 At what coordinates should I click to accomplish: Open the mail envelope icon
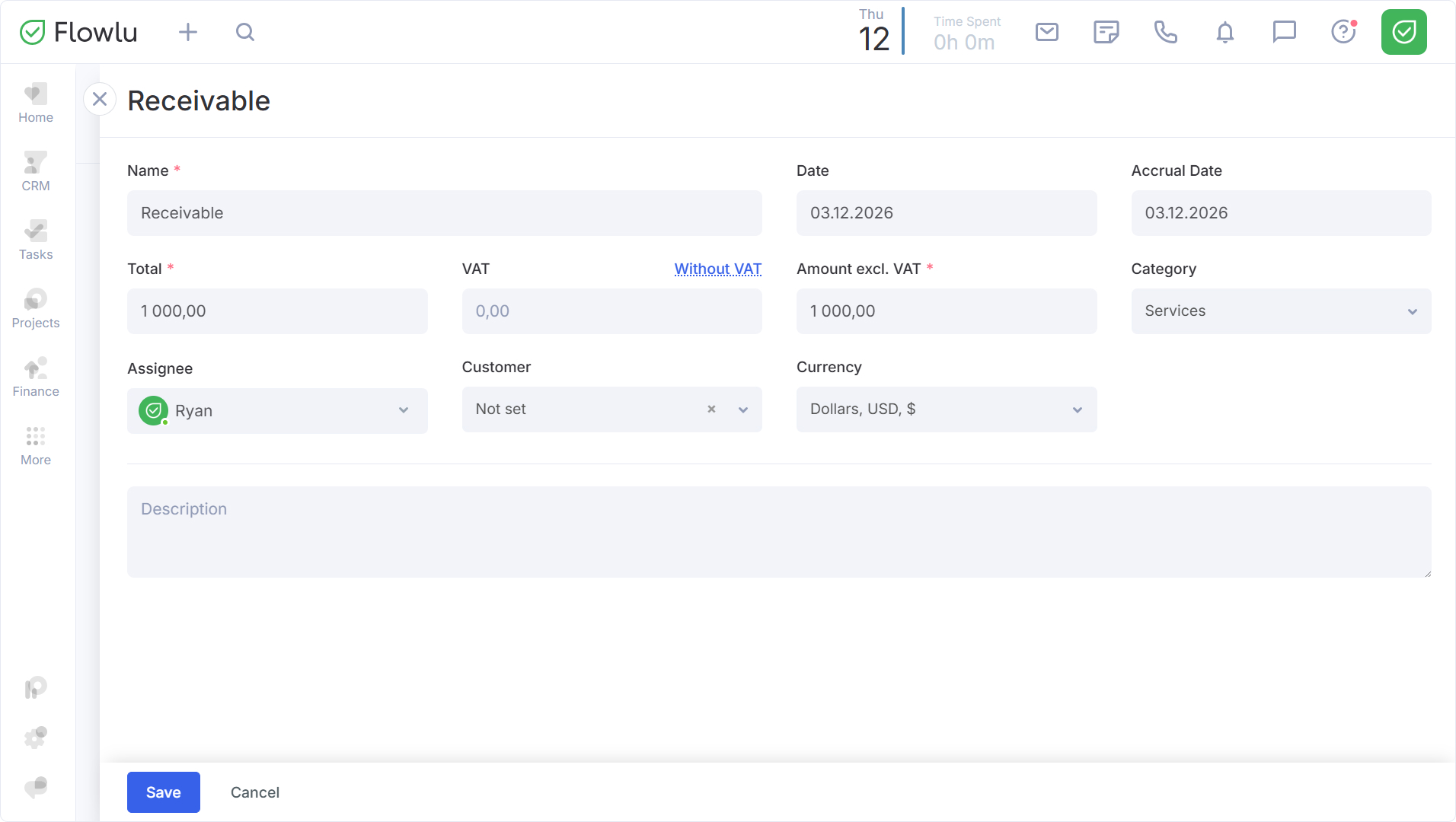pyautogui.click(x=1046, y=32)
